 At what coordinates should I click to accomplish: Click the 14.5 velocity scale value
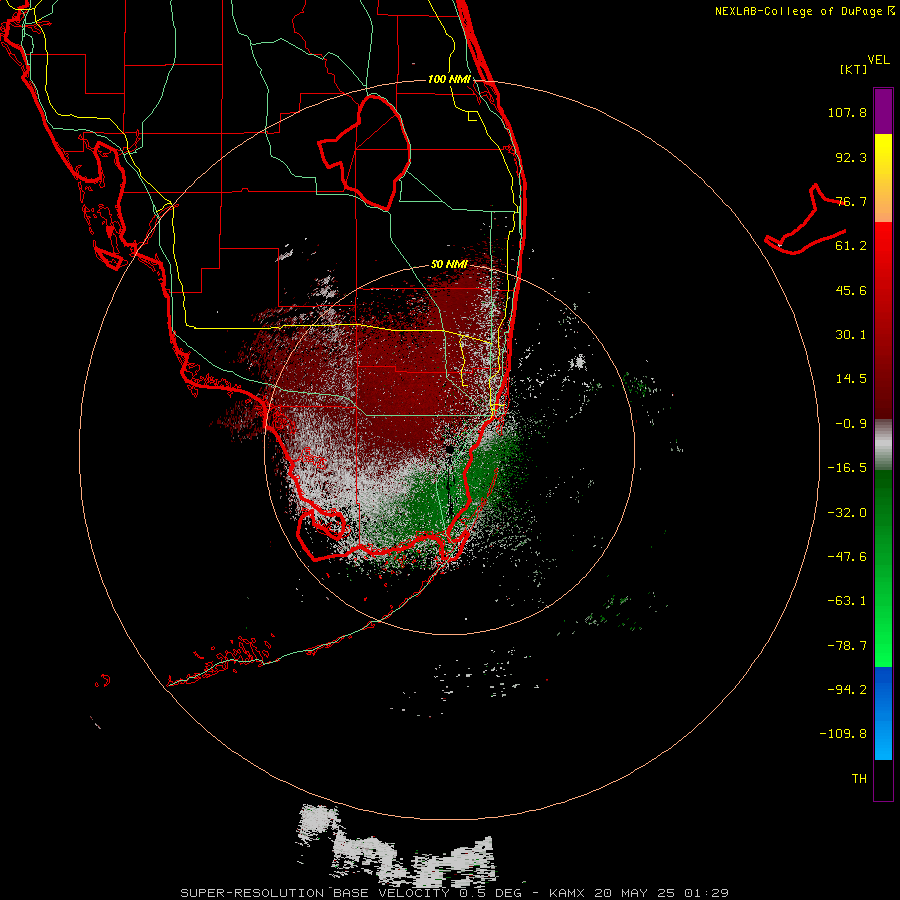coord(851,379)
